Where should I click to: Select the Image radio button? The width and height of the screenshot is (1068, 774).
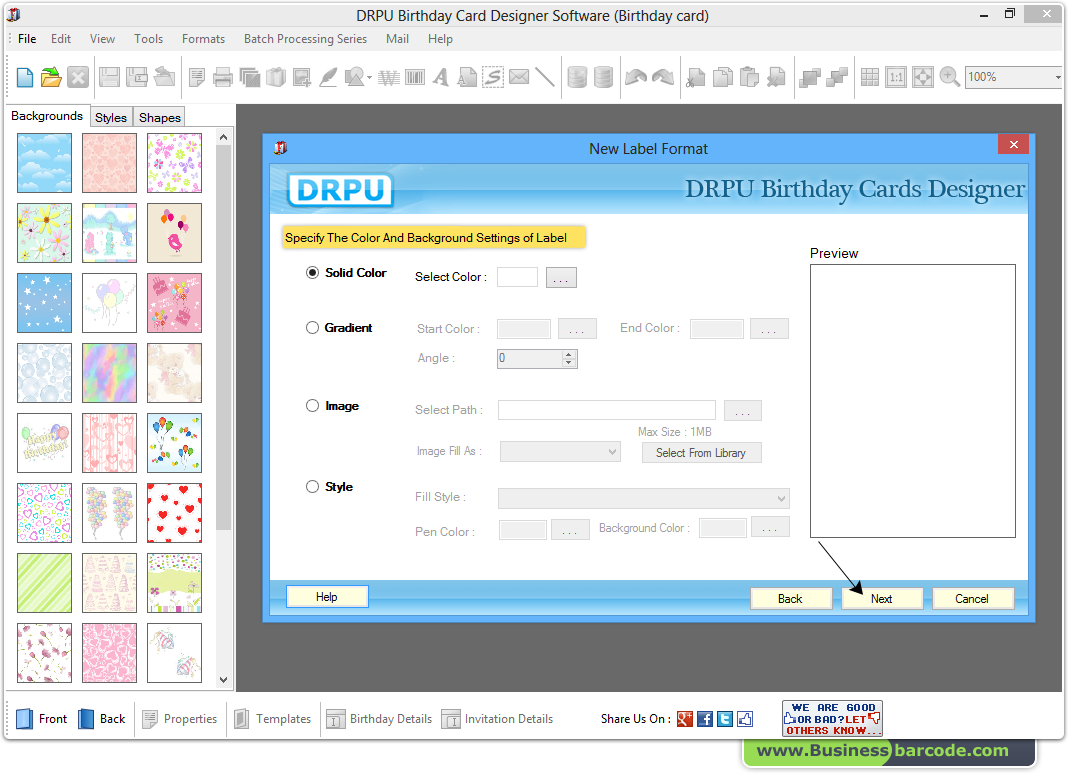click(312, 406)
